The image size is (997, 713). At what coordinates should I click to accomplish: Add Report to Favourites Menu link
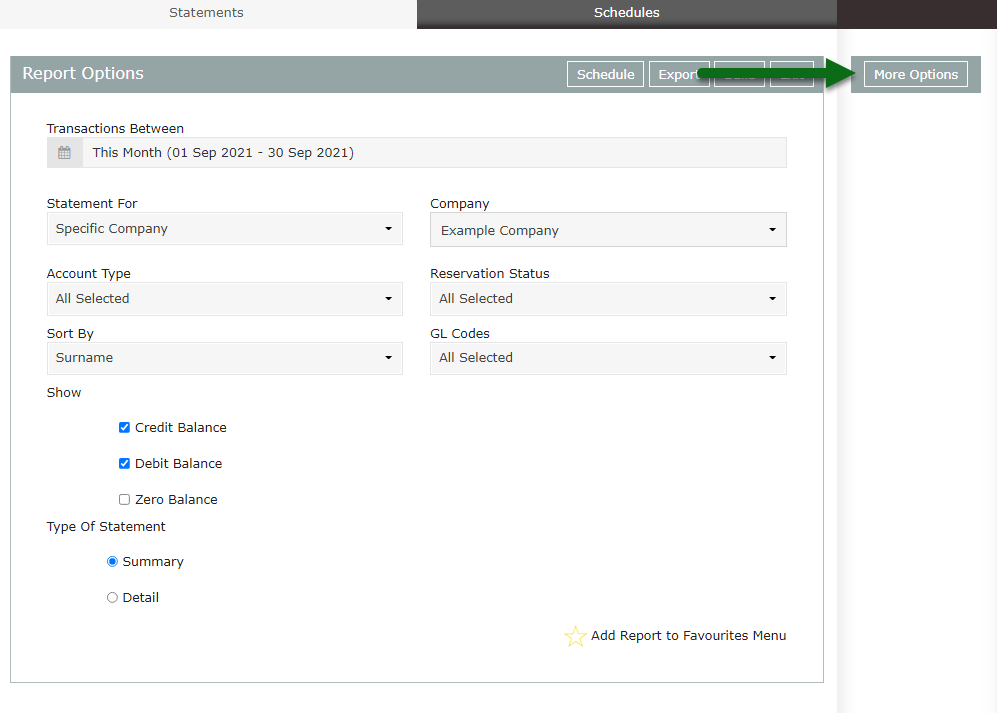[689, 636]
